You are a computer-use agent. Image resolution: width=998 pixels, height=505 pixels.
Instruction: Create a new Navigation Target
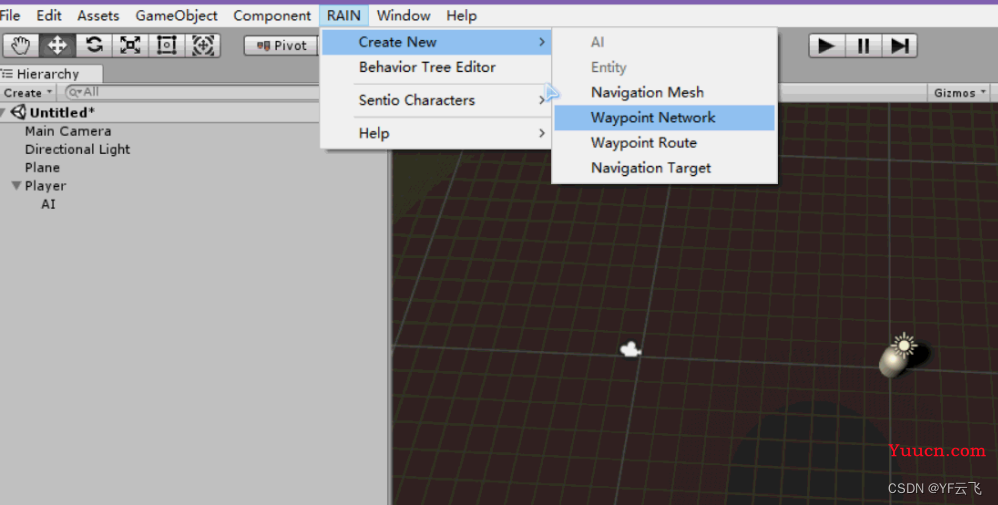pos(664,168)
